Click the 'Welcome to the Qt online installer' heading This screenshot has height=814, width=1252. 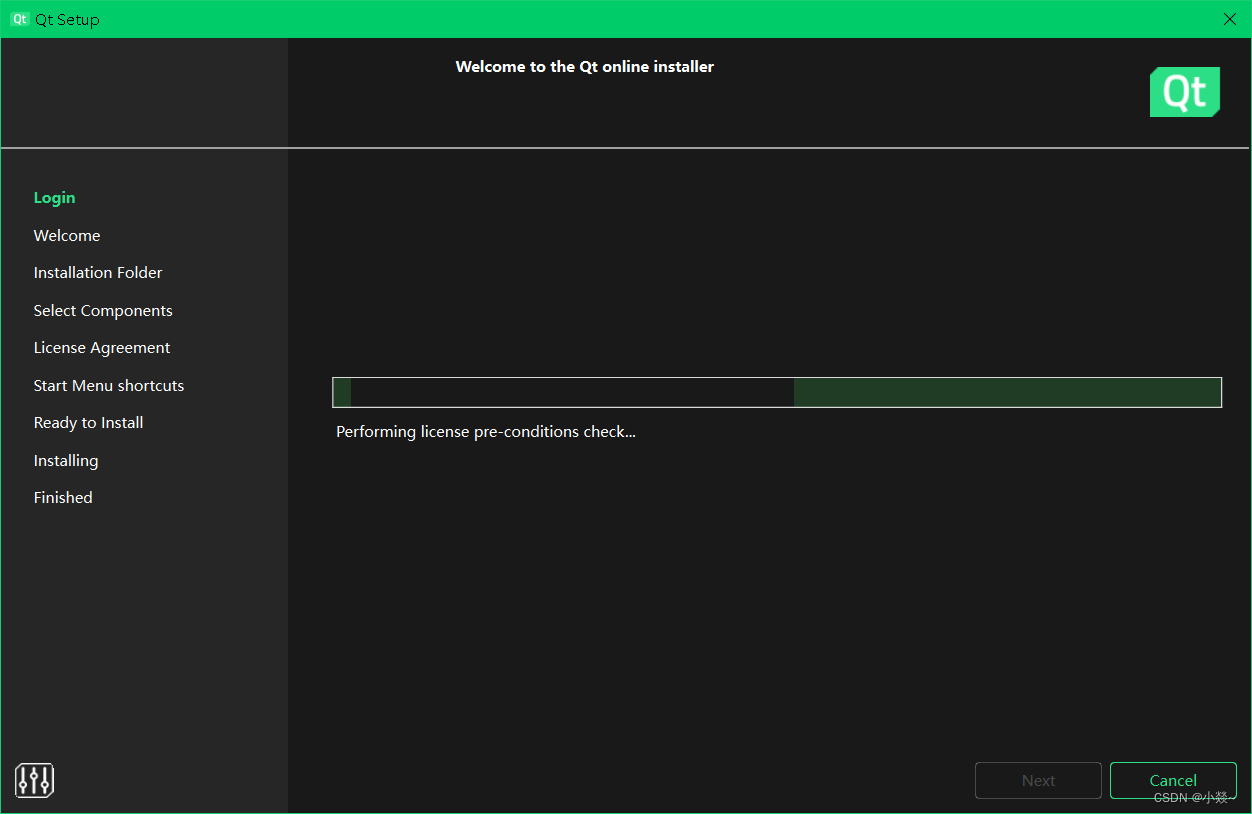pos(585,66)
